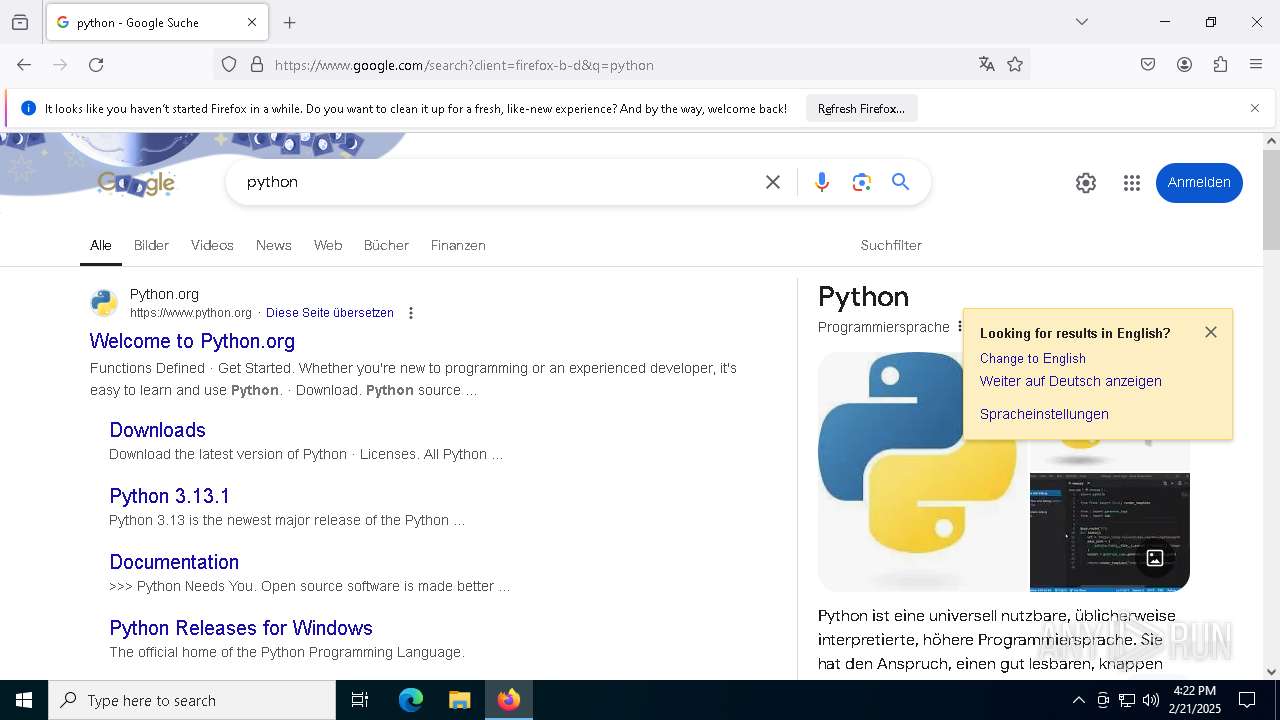
Task: Show hidden system tray icons
Action: 1078,700
